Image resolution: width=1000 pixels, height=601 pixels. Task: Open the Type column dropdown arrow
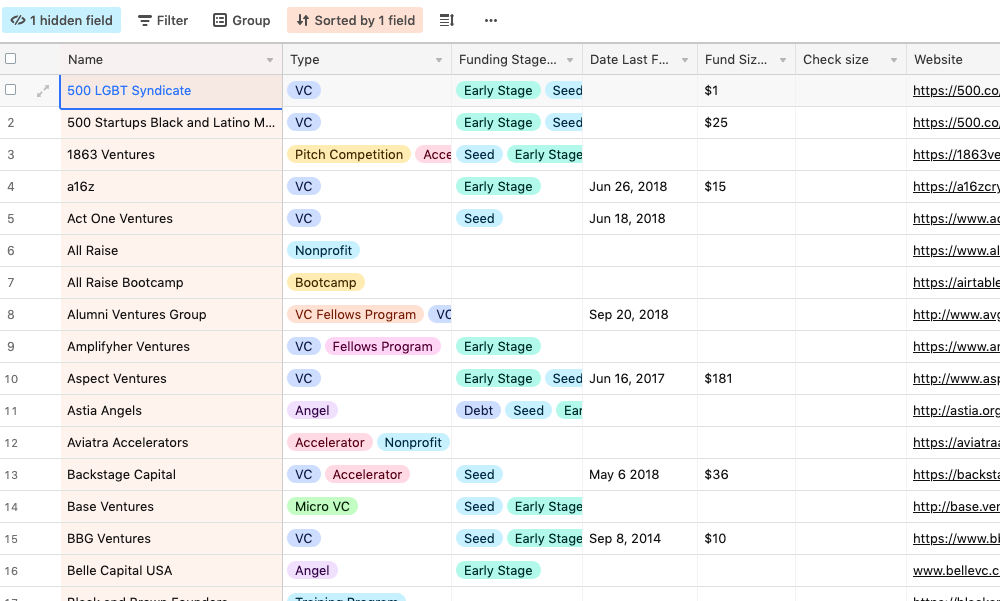pyautogui.click(x=439, y=60)
